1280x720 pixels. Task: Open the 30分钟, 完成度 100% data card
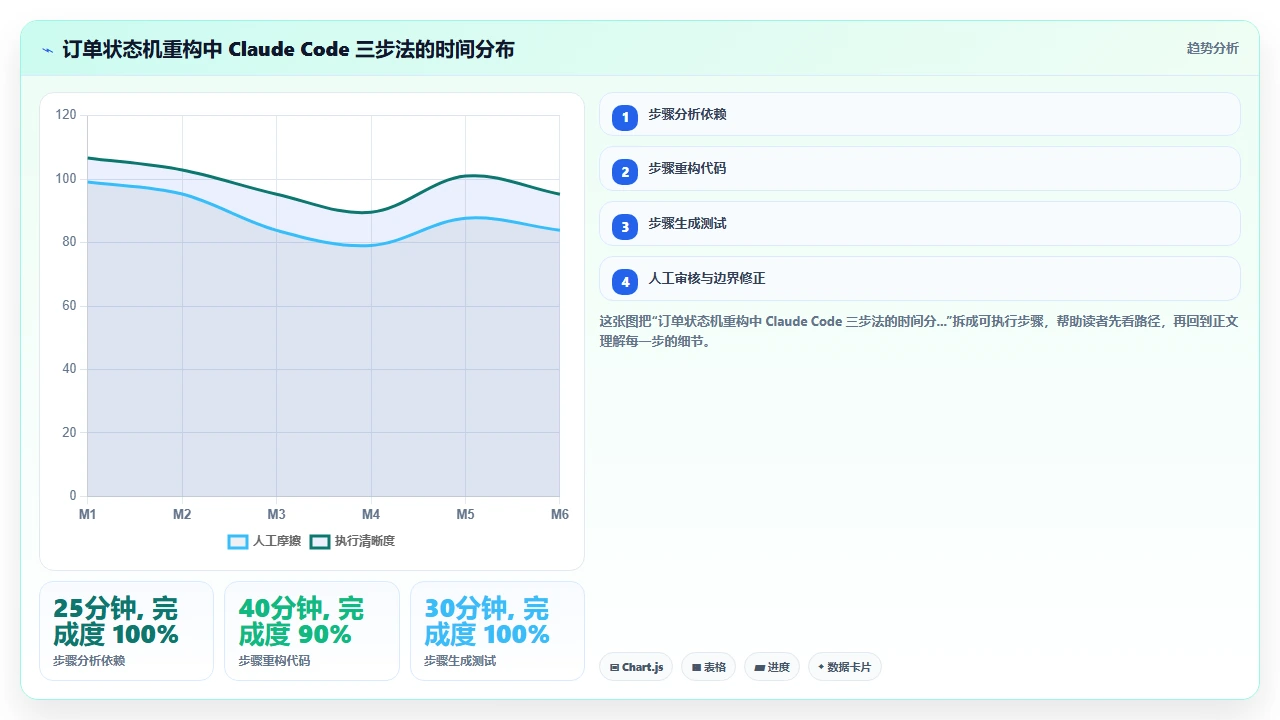pyautogui.click(x=497, y=631)
